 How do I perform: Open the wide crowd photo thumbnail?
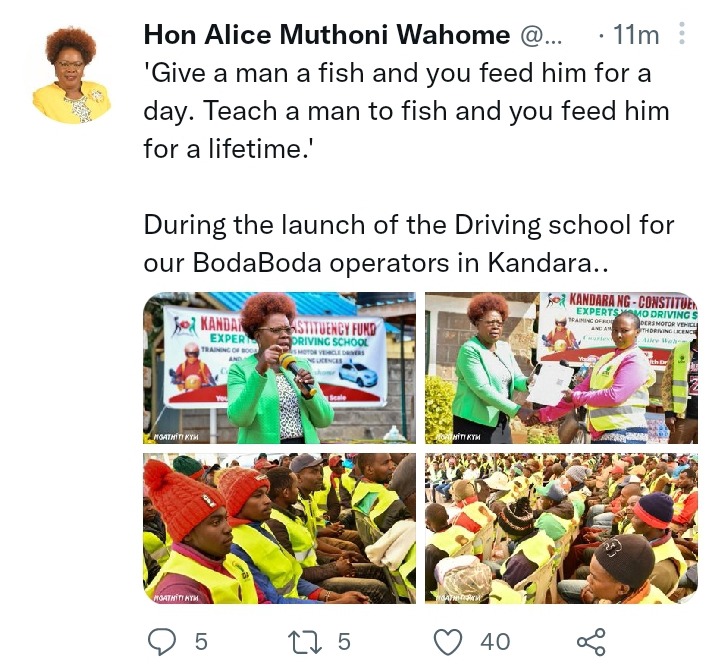coord(561,528)
